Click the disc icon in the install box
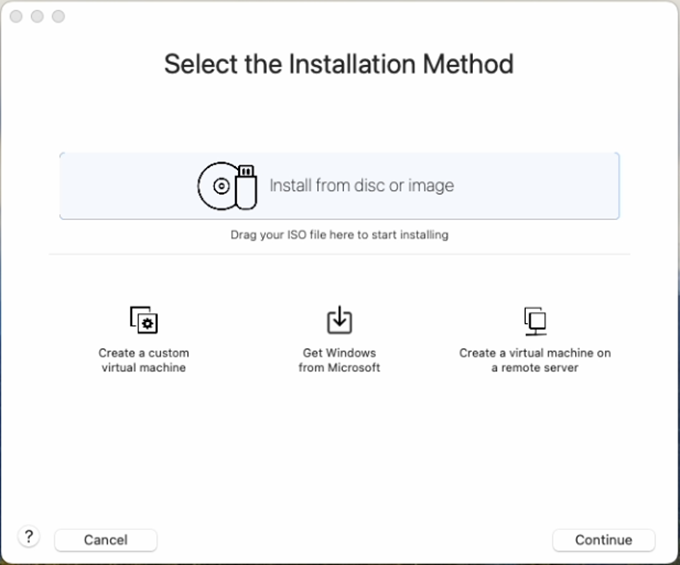This screenshot has height=565, width=680. click(x=217, y=186)
